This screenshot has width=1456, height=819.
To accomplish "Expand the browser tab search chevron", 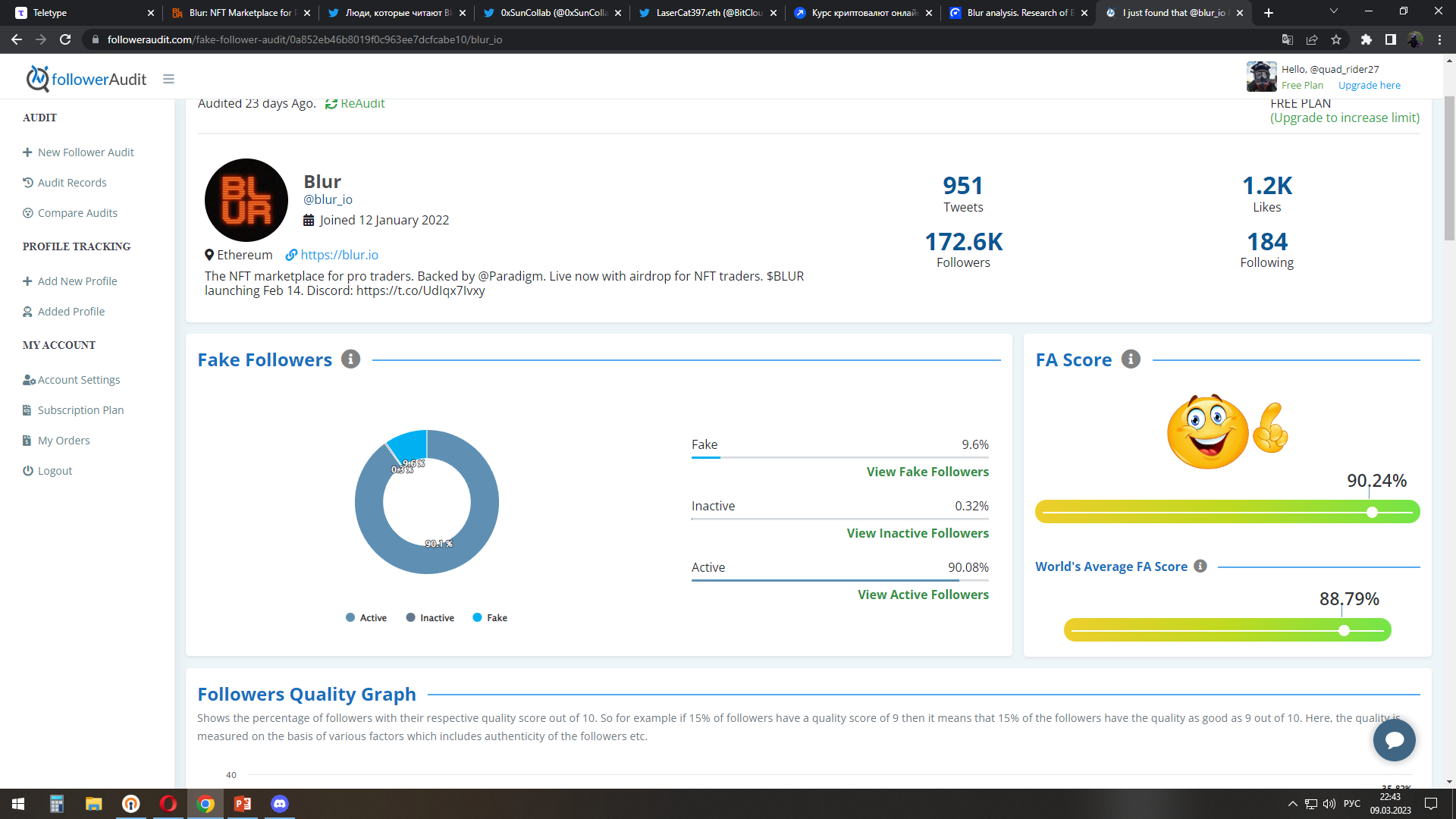I will tap(1334, 11).
